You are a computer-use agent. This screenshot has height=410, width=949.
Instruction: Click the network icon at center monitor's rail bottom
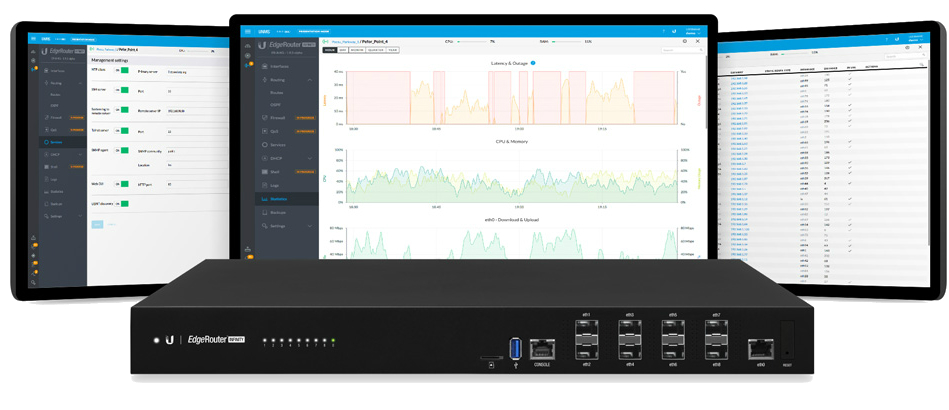pyautogui.click(x=248, y=248)
